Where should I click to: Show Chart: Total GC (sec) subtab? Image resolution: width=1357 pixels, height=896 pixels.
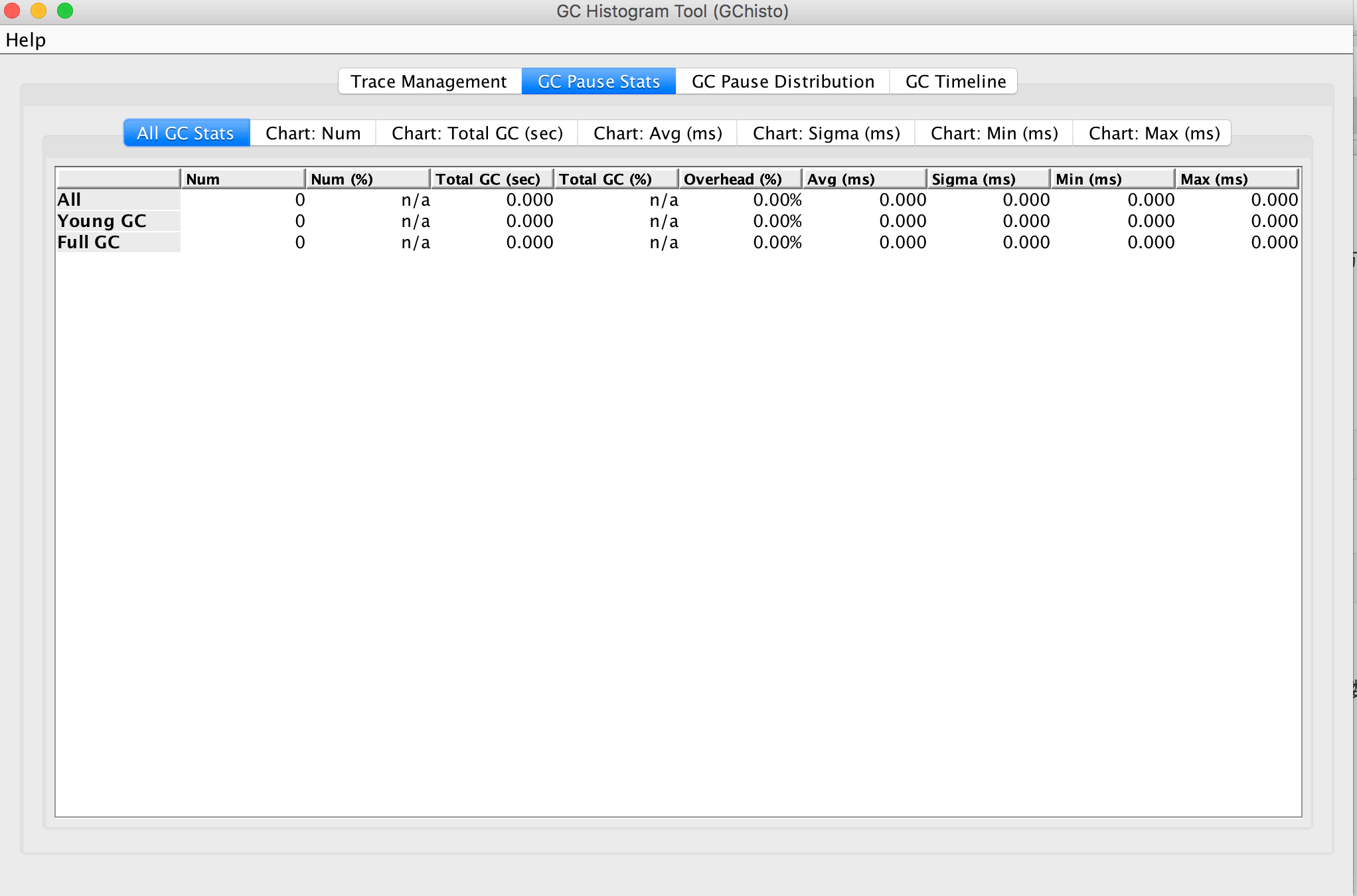coord(477,133)
